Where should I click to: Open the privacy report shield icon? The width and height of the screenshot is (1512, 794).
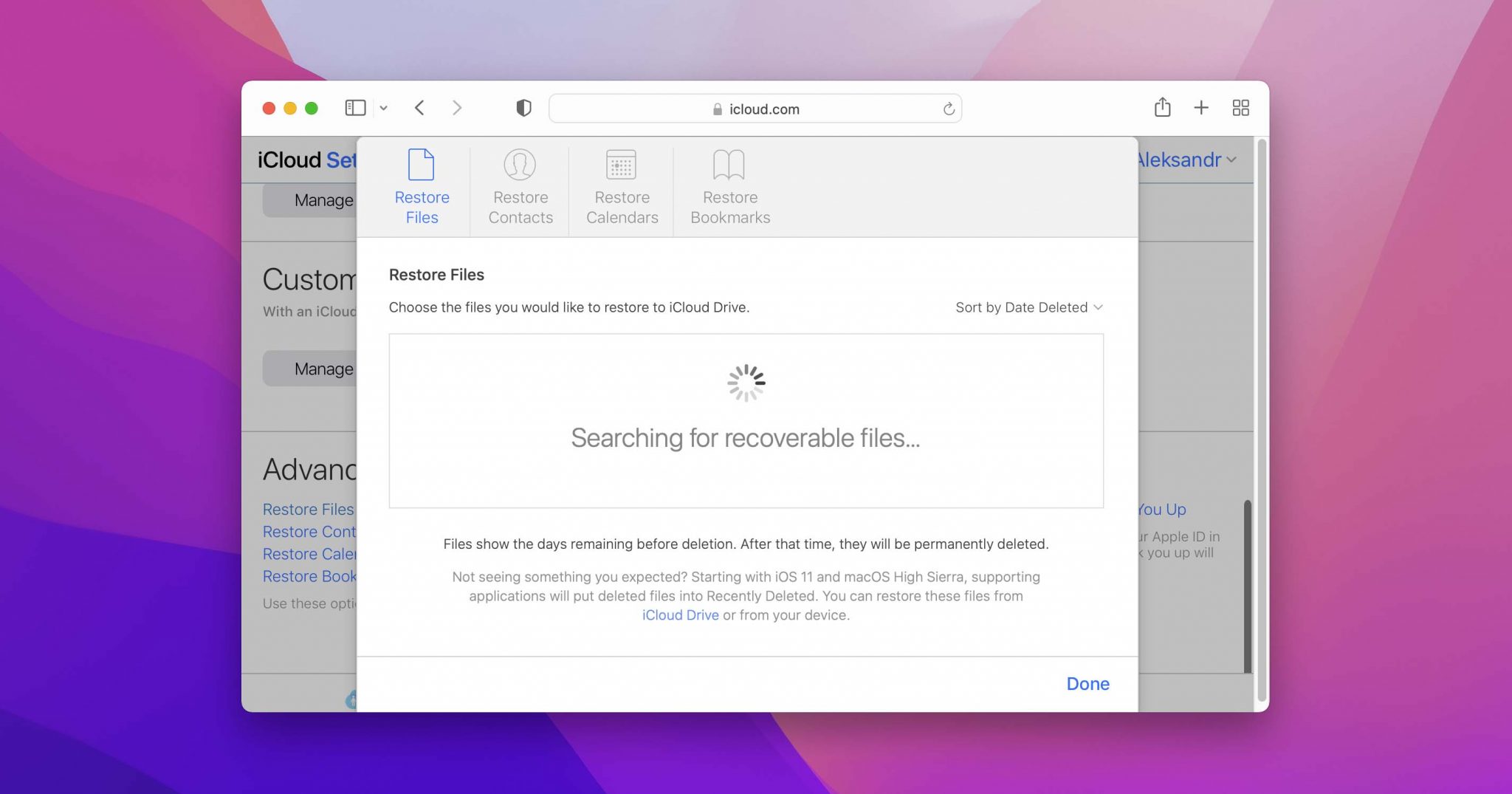point(523,108)
